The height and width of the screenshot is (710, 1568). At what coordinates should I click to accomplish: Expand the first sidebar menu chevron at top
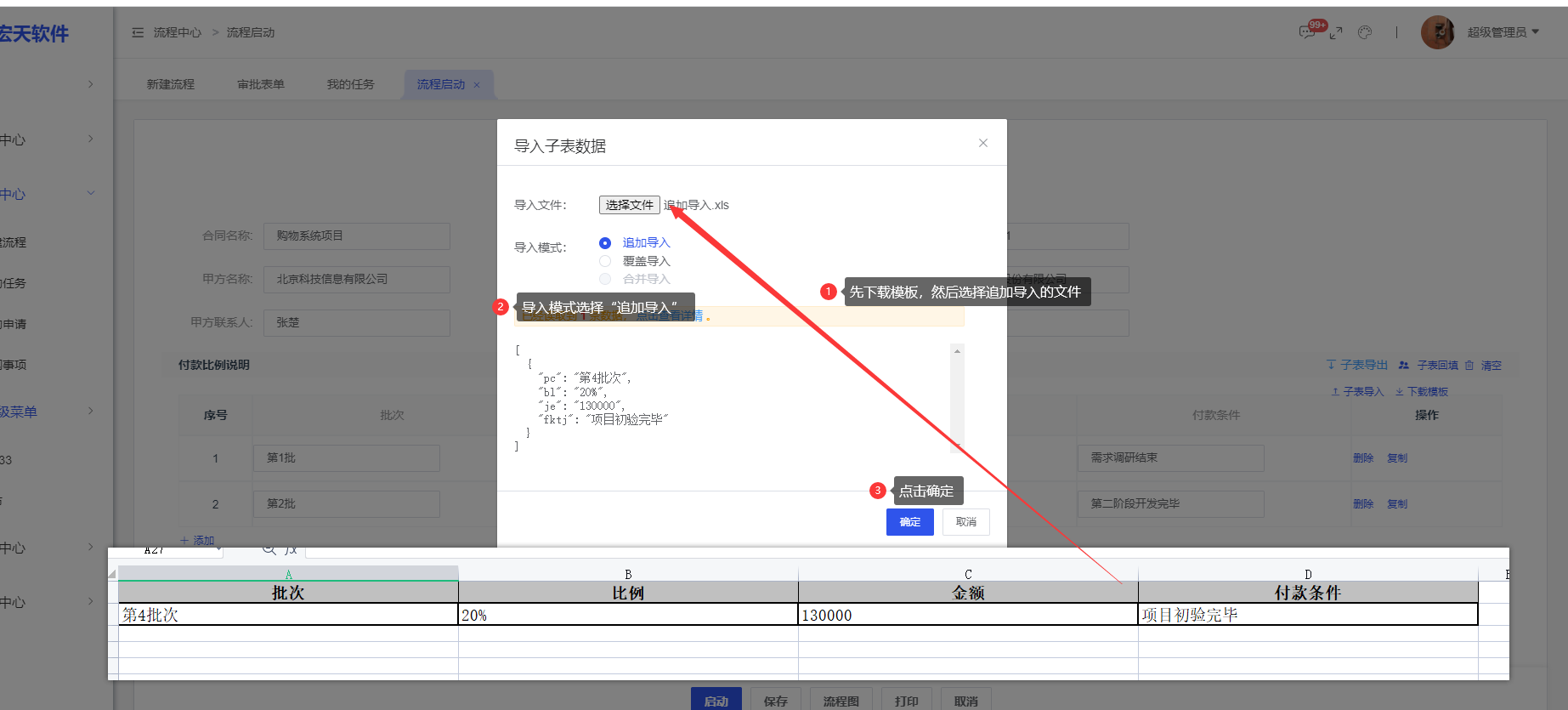tap(91, 84)
